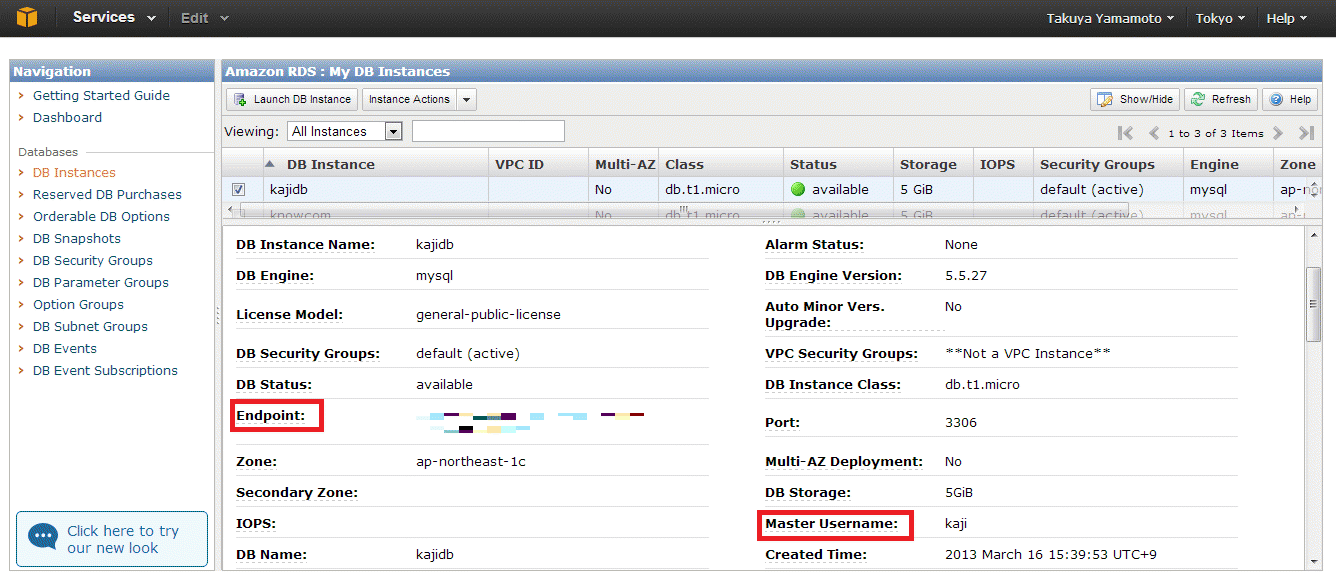Screen dimensions: 1336x575
Task: Open DB Snapshots in navigation
Action: pos(77,239)
